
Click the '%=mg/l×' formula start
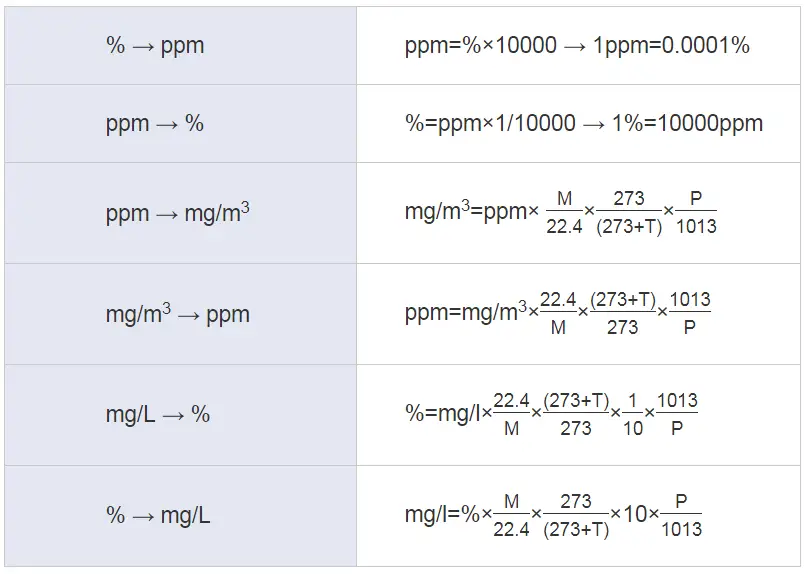[448, 413]
